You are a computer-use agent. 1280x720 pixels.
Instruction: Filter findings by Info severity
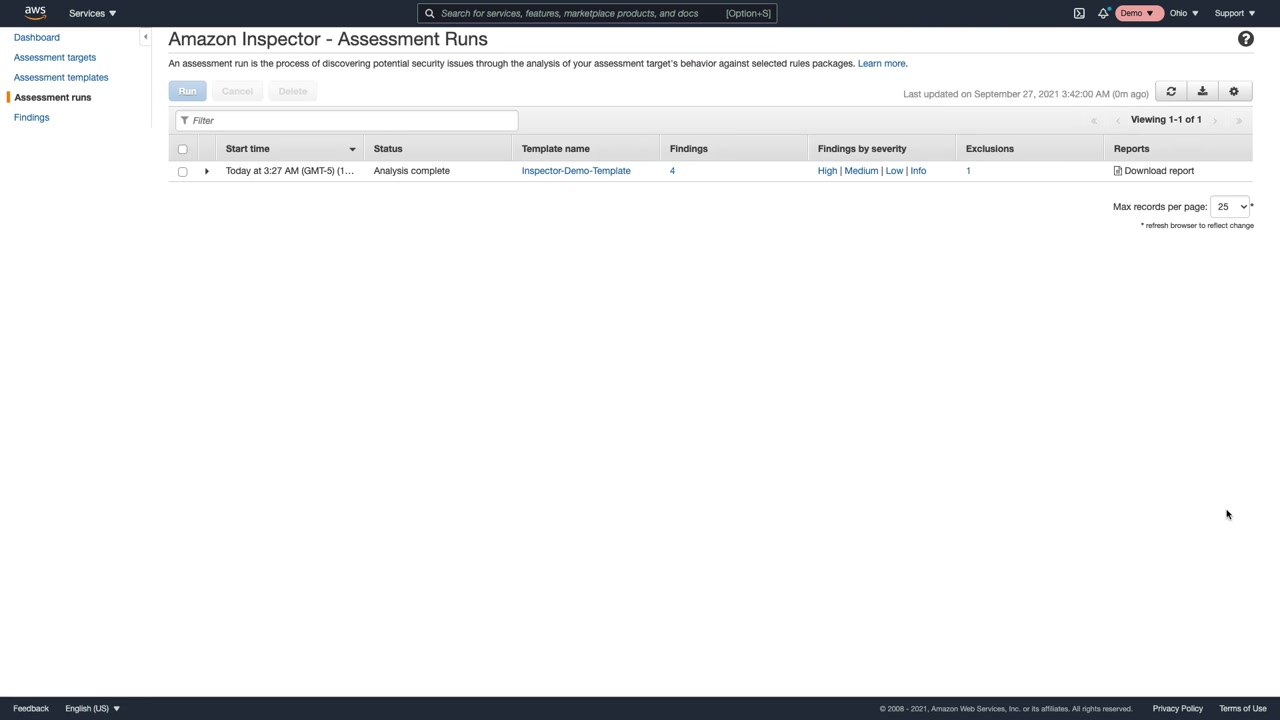[x=918, y=171]
